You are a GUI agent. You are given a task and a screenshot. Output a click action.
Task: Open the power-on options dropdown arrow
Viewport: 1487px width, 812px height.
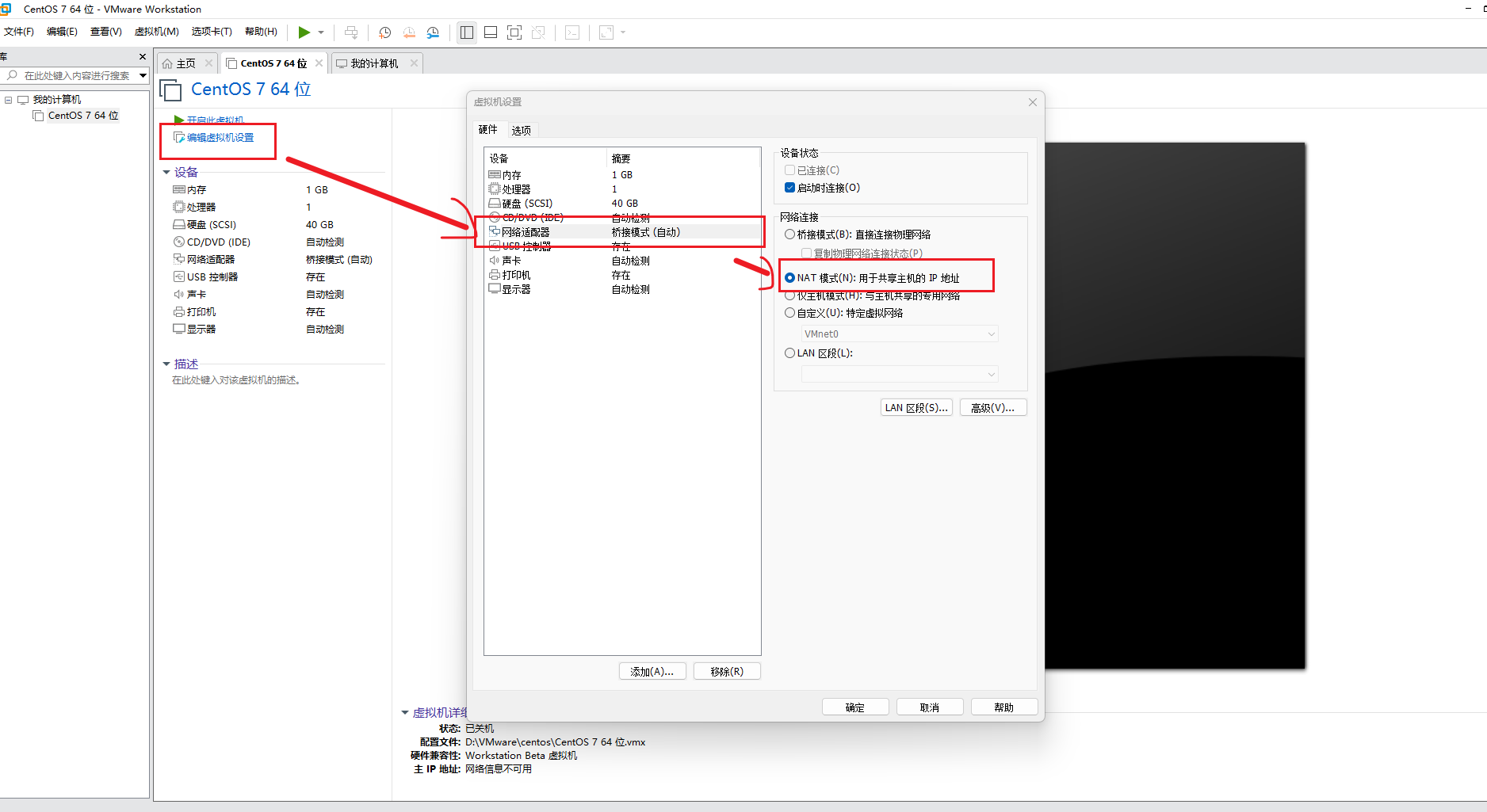click(321, 32)
